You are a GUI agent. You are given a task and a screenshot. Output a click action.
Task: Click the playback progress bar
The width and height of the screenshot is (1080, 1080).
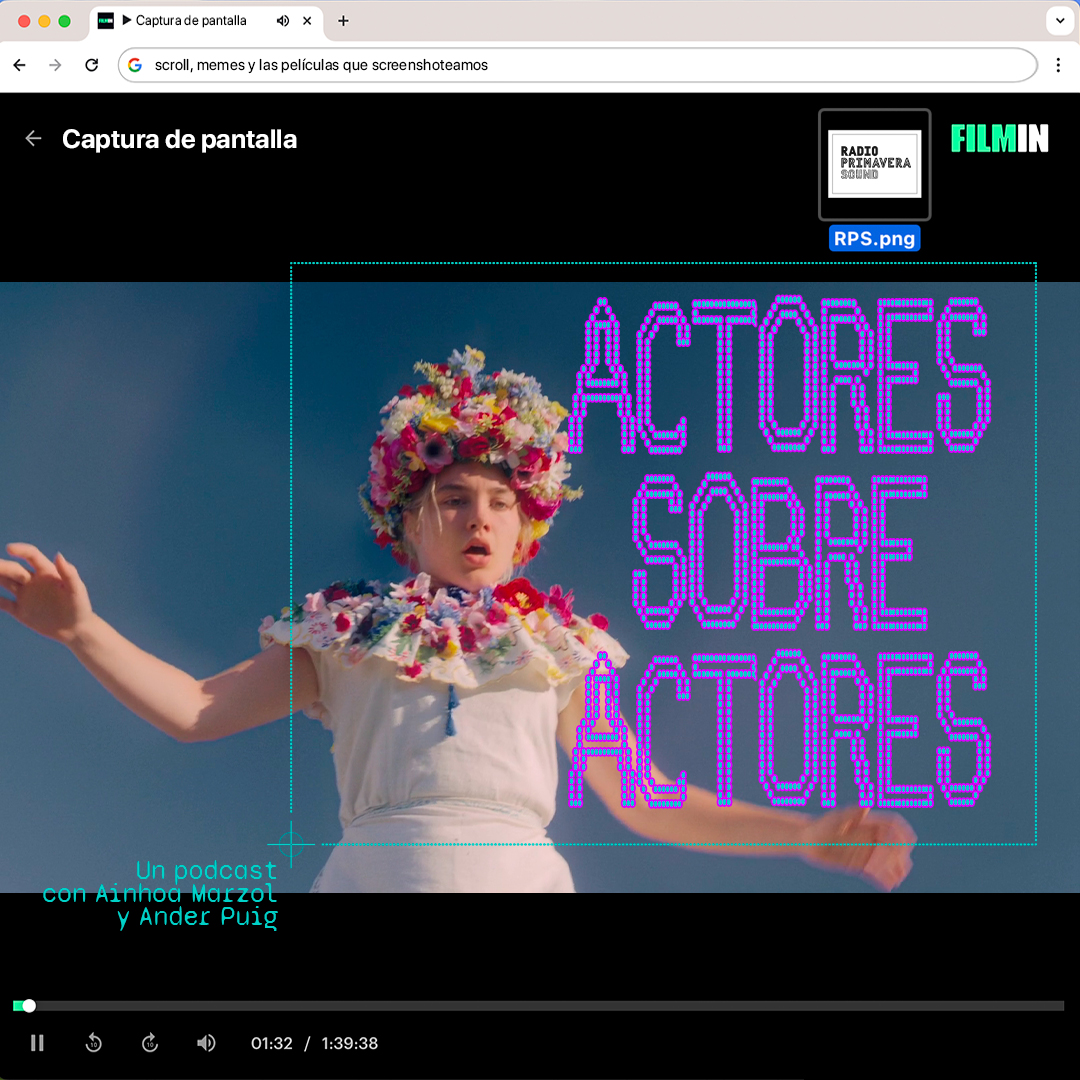point(539,1006)
